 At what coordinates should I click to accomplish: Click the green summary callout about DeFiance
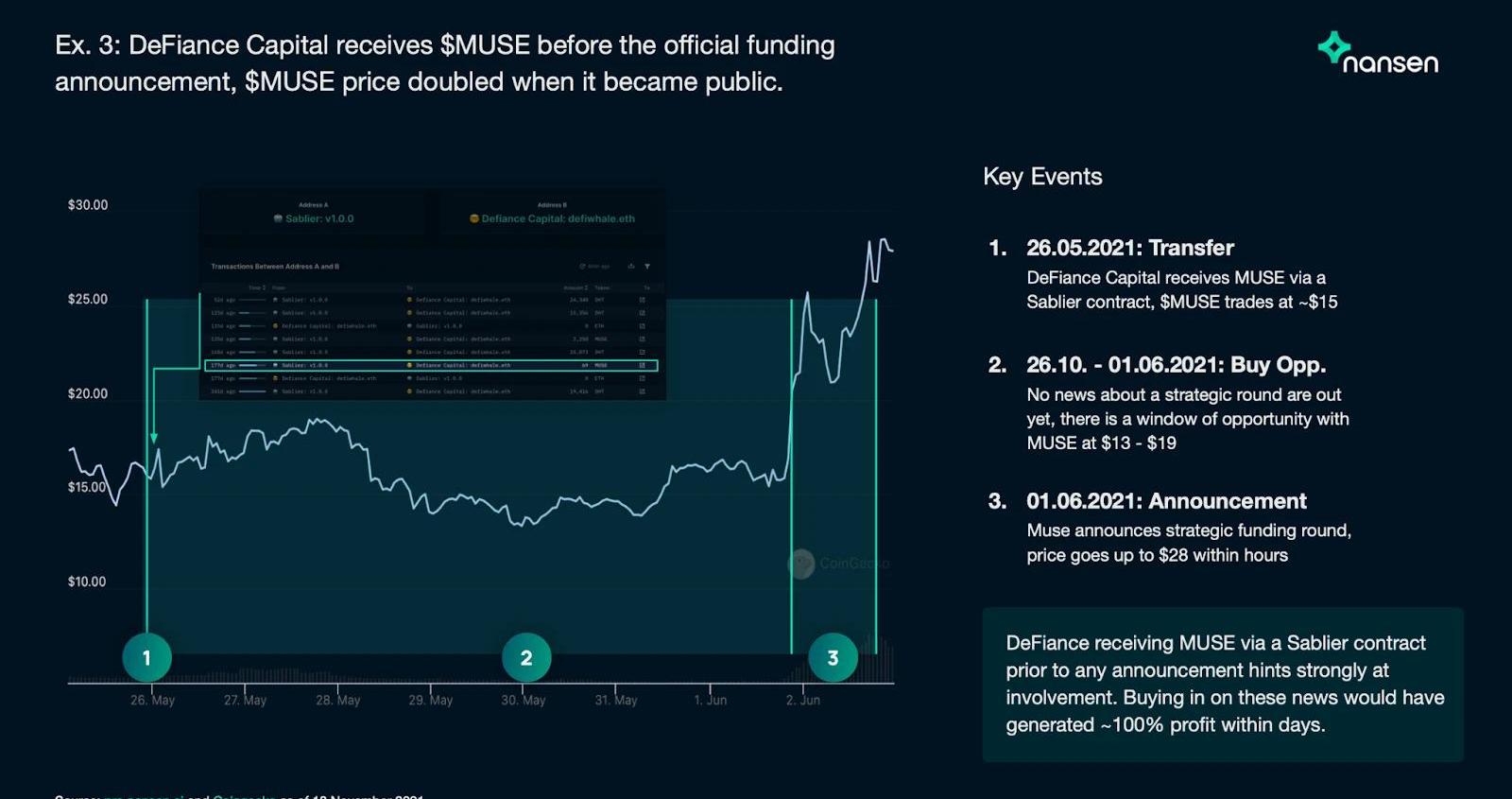[1223, 685]
